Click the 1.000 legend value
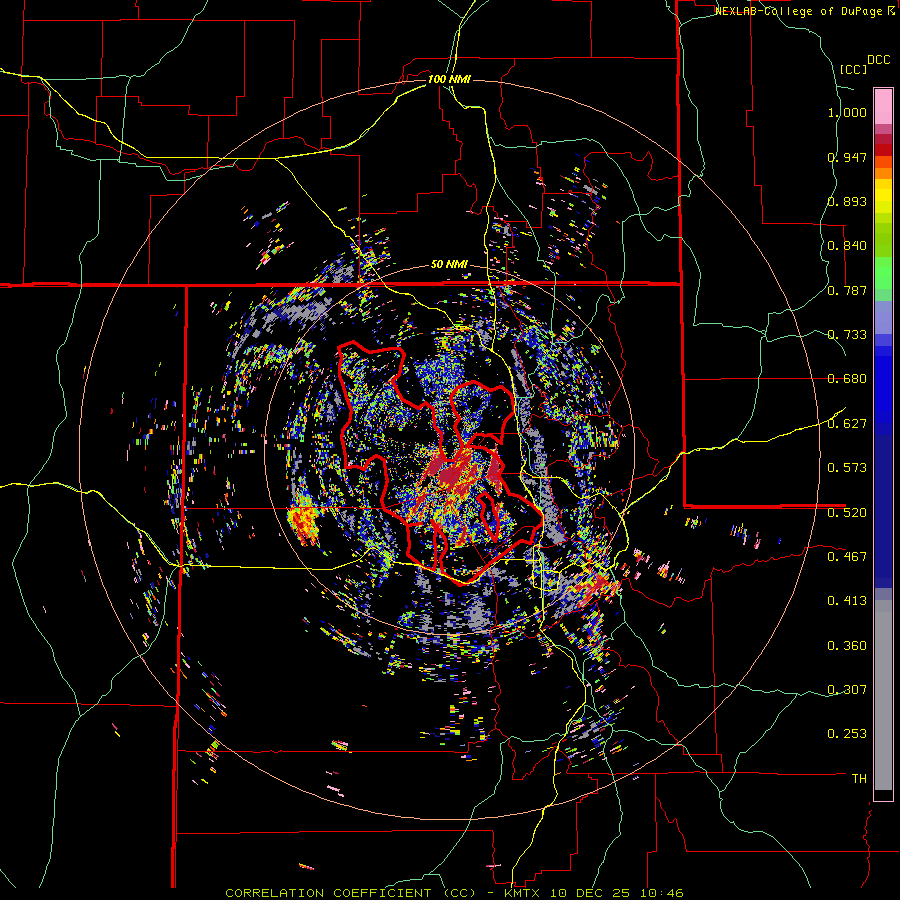This screenshot has height=900, width=900. click(x=847, y=112)
